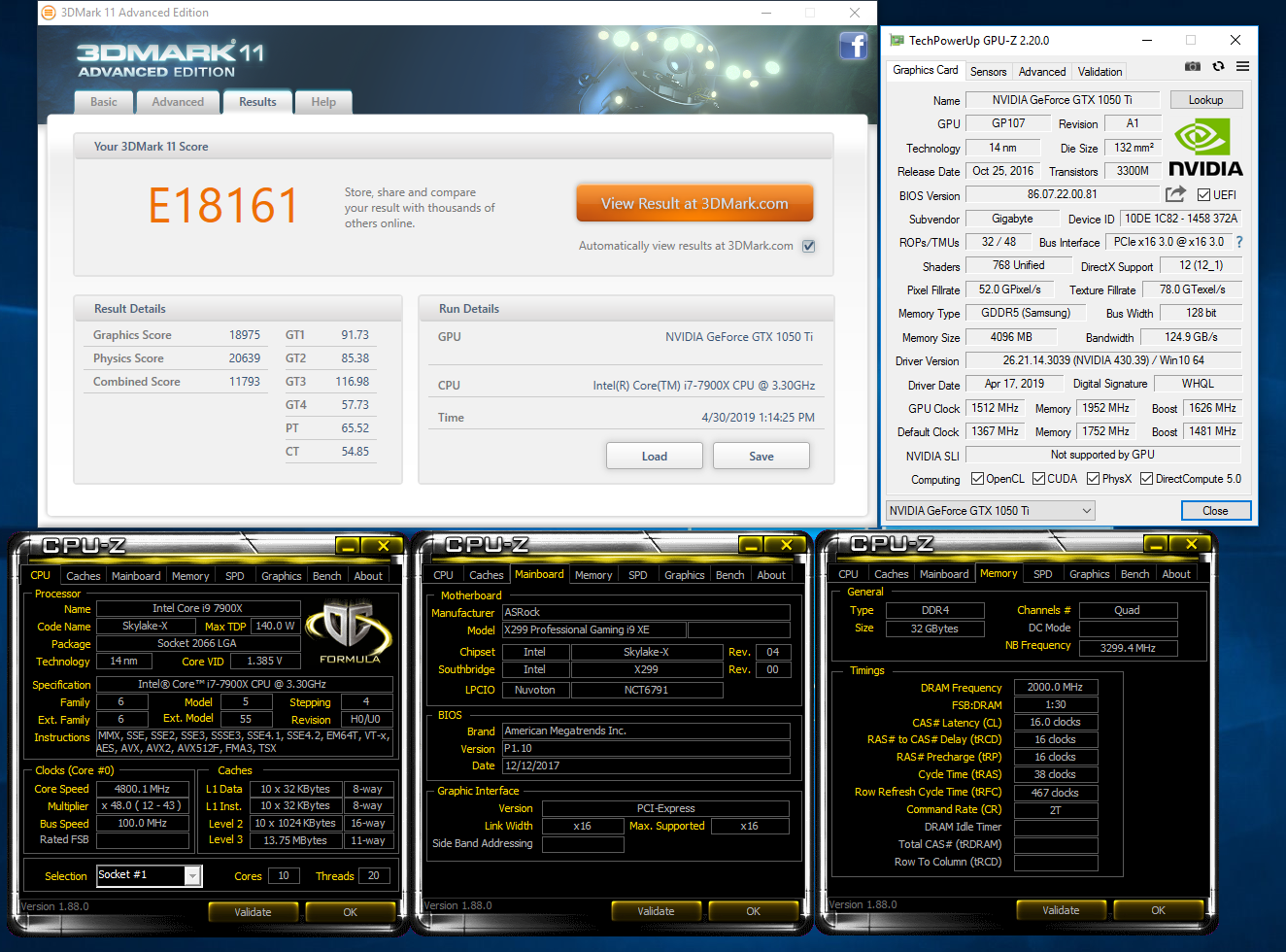The height and width of the screenshot is (952, 1286).
Task: Open the GPU-Z hamburger menu
Action: (1242, 67)
